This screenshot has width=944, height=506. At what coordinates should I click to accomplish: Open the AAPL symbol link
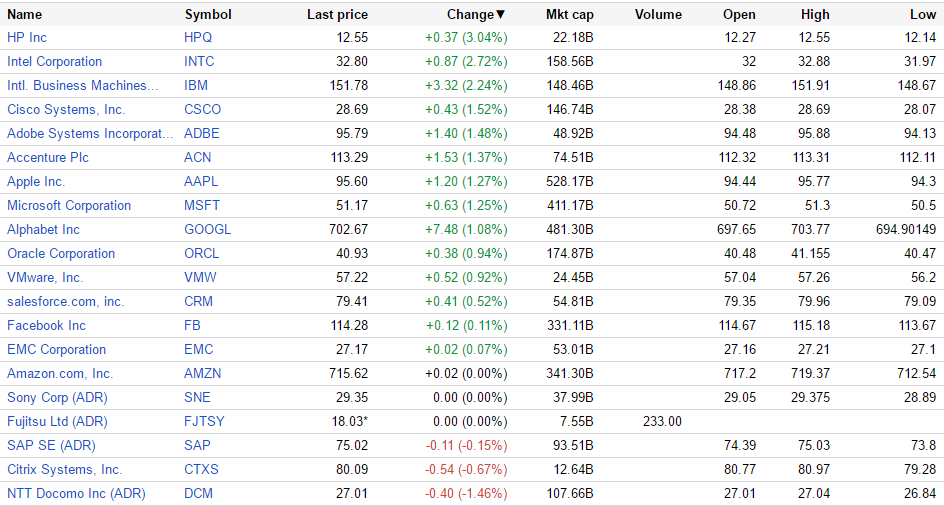(201, 182)
